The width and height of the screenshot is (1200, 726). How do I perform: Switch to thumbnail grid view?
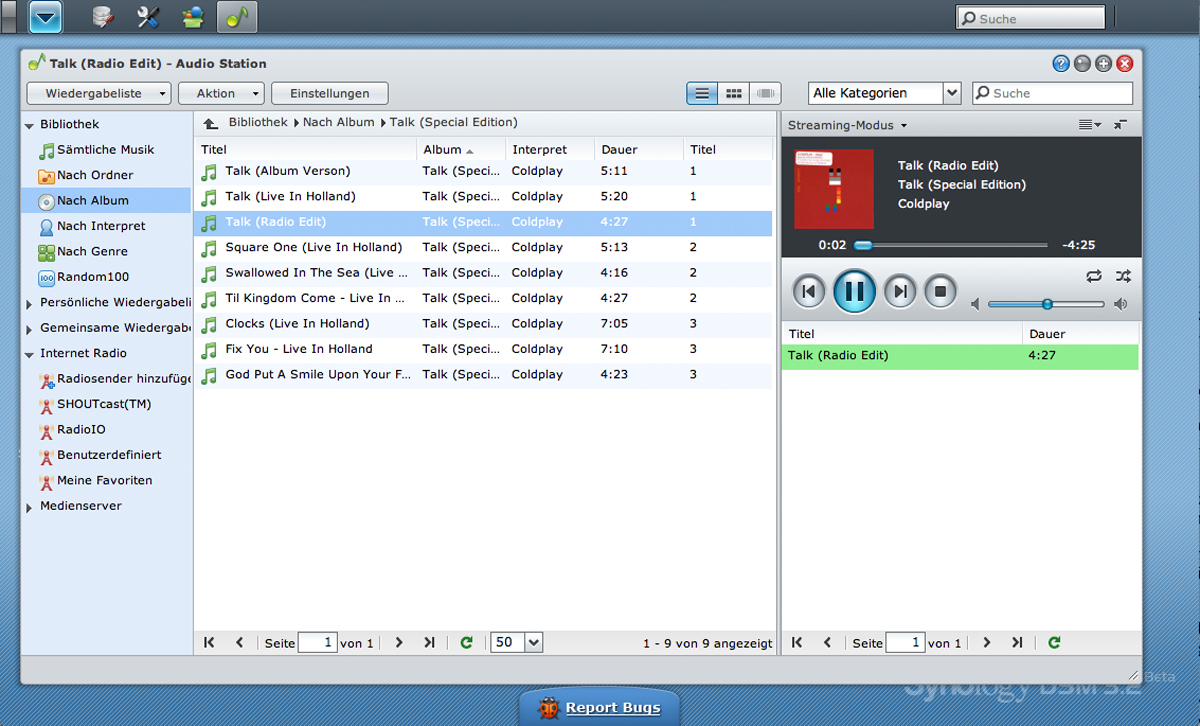(x=734, y=93)
